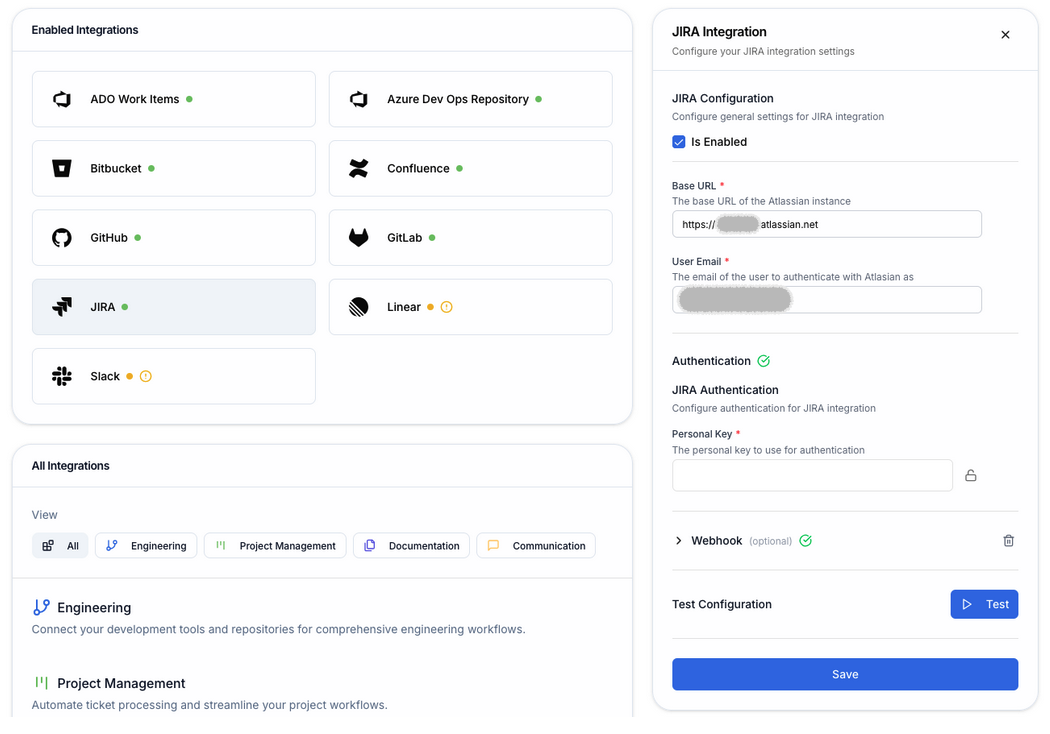
Task: Click the 'All Integrations' heading
Action: point(70,466)
